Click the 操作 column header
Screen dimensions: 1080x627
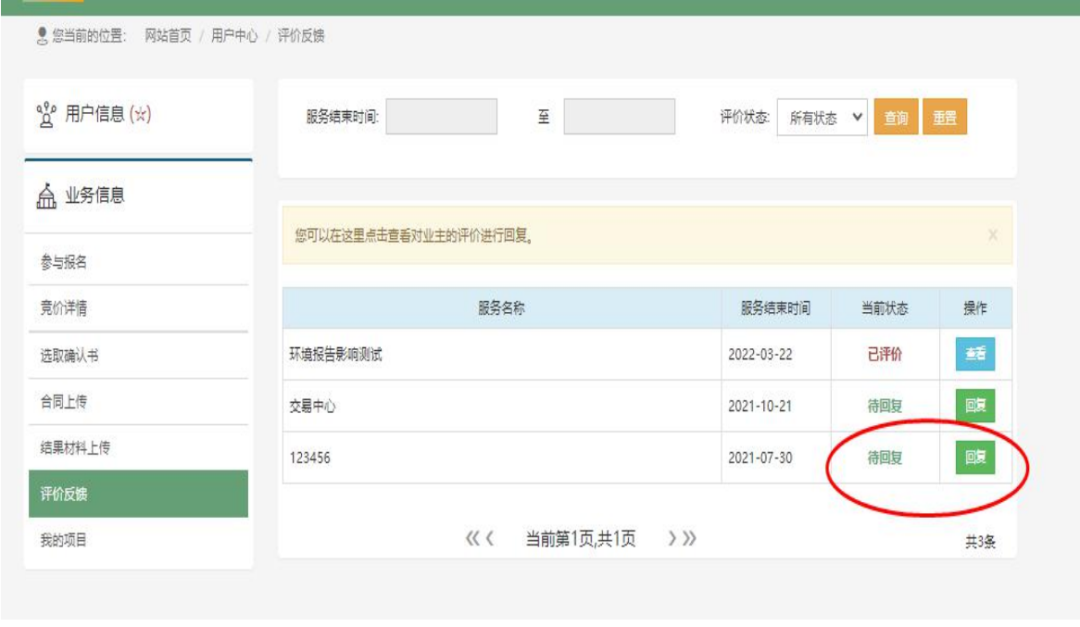pos(975,308)
